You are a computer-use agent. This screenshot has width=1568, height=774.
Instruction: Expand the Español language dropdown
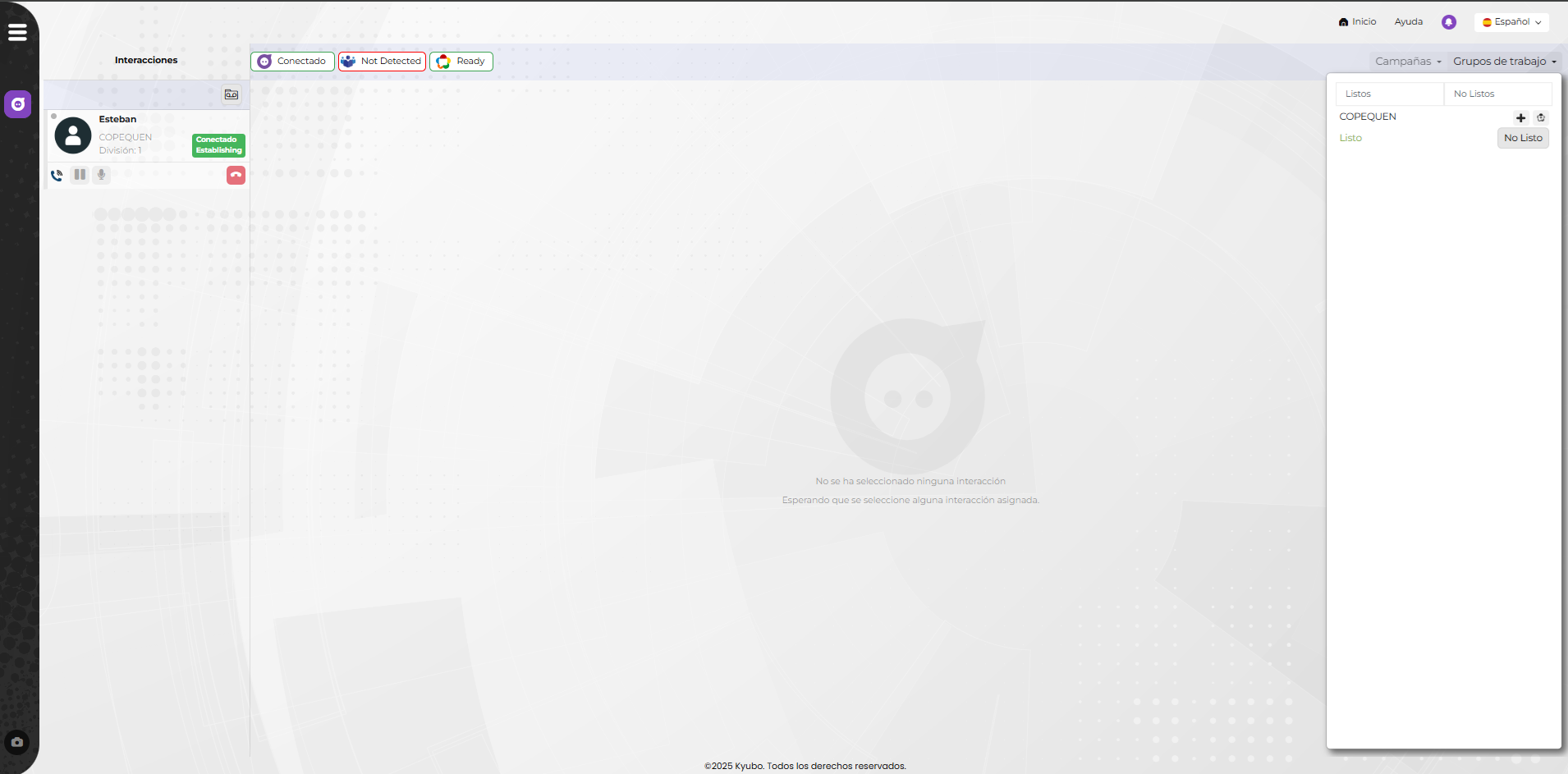[x=1511, y=22]
